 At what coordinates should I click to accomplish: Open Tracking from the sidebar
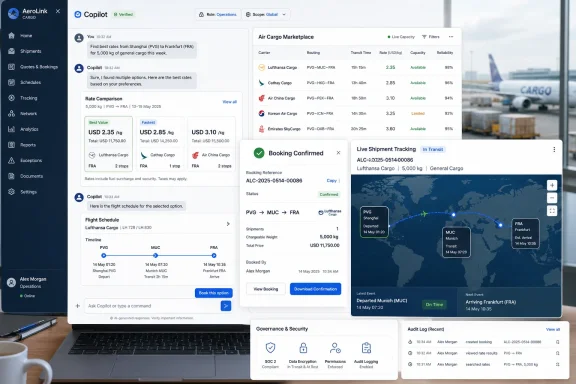[x=29, y=98]
